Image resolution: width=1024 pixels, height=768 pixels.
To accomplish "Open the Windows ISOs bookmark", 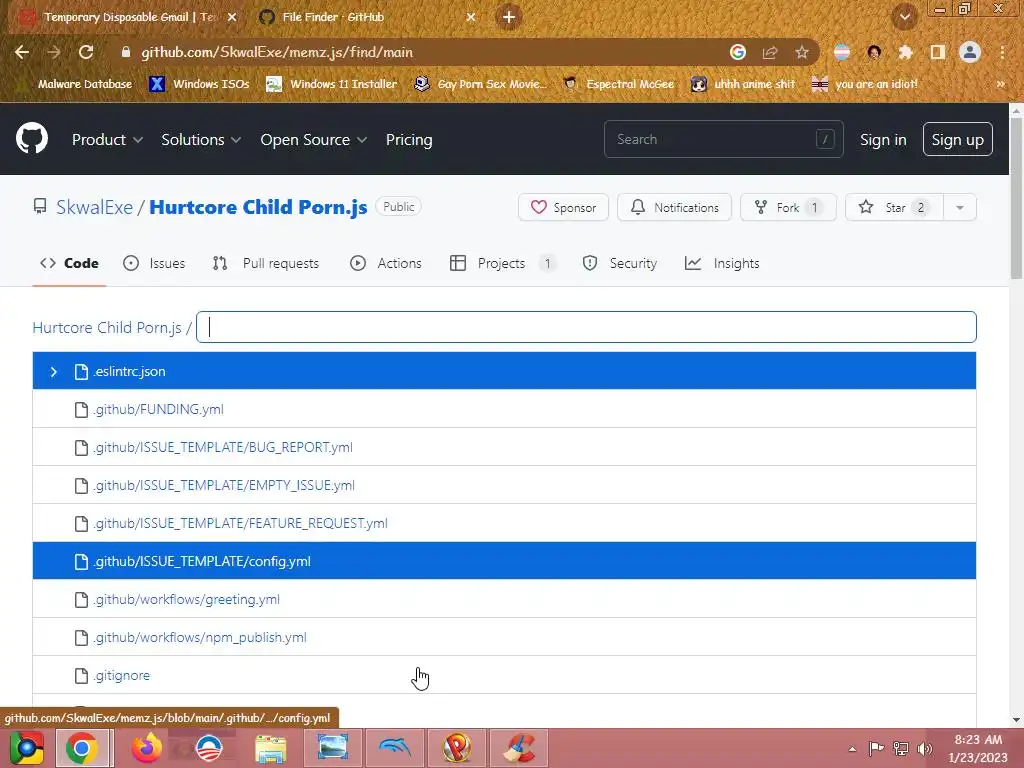I will [199, 84].
